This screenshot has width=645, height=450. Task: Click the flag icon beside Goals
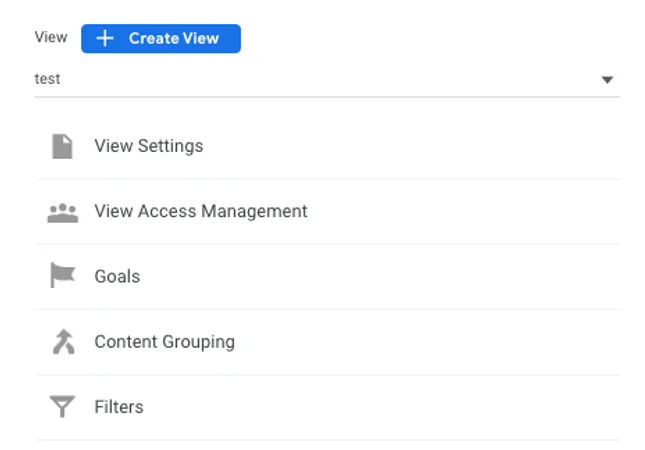click(x=63, y=275)
